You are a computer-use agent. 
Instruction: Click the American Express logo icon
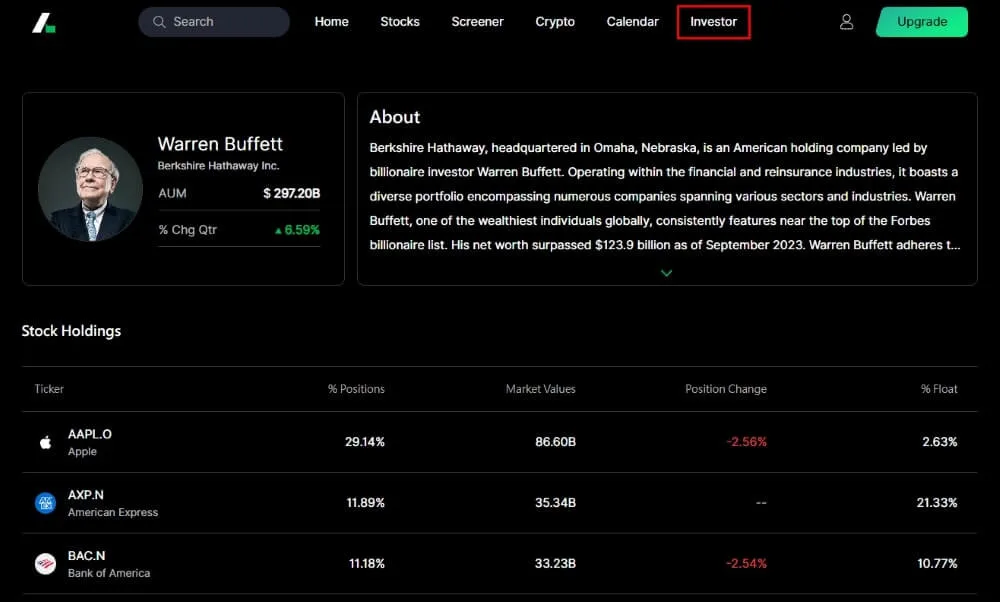[x=45, y=503]
